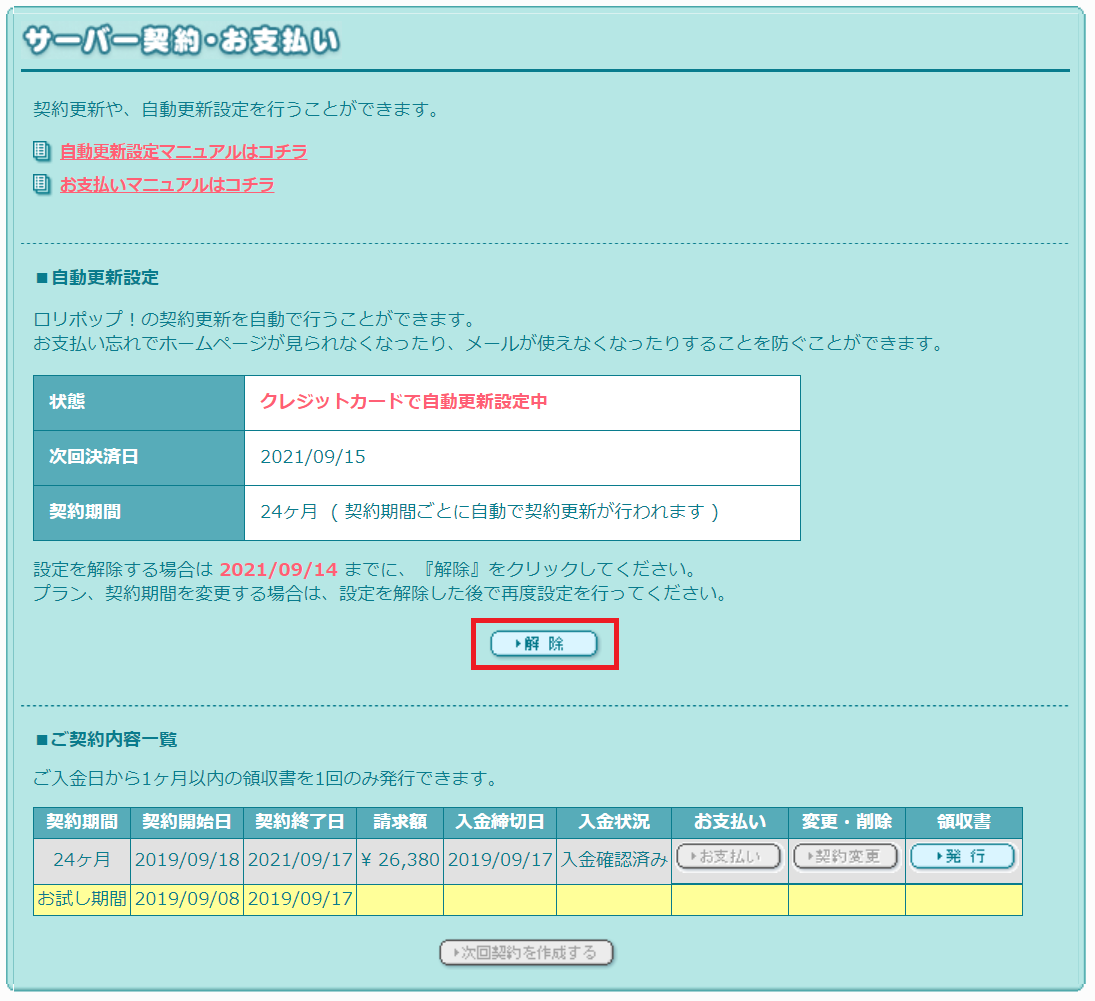Click the billed amount ¥ 26,380
Image resolution: width=1095 pixels, height=1001 pixels.
400,861
